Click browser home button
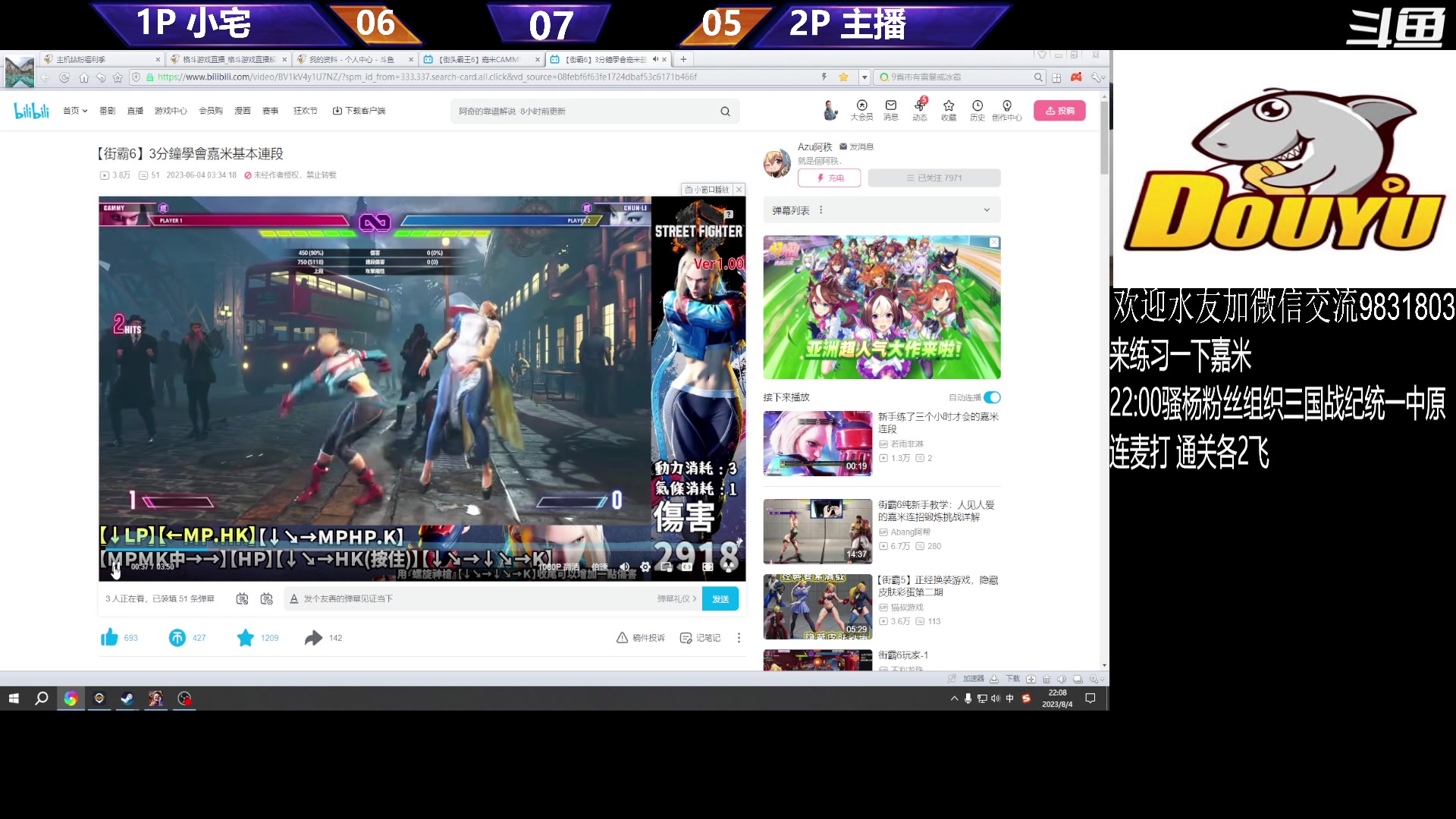Screen dimensions: 1456x819 click(83, 77)
